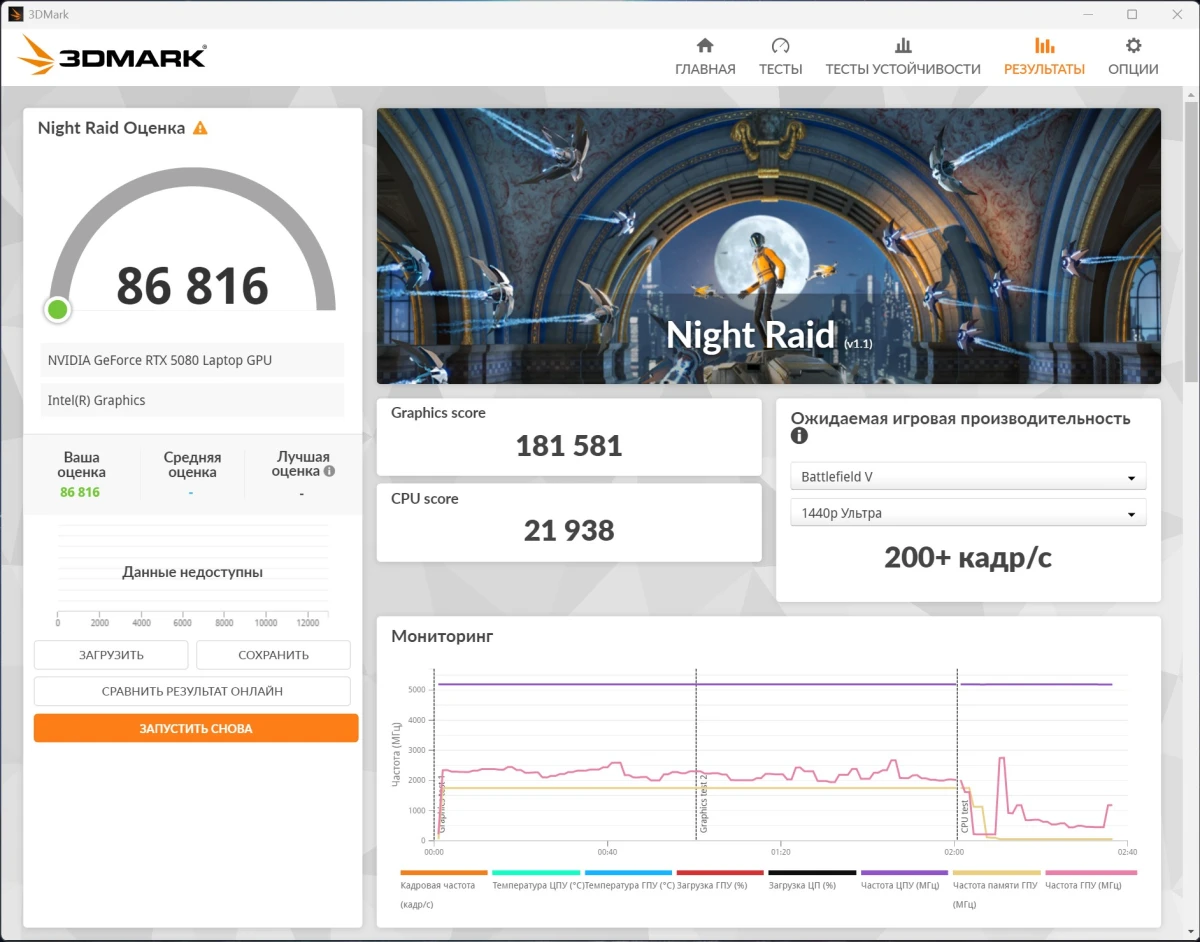Click the 200+ кадр/с estimate
Viewport: 1200px width, 942px height.
pos(968,557)
